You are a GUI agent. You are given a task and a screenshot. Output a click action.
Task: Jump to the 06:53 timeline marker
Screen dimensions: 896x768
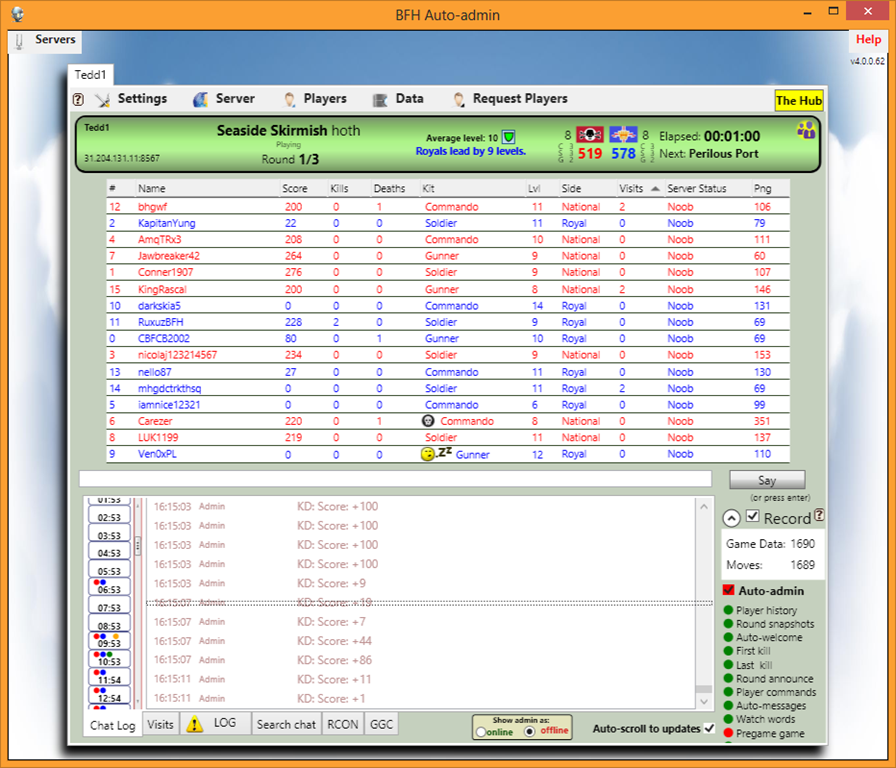click(x=109, y=586)
